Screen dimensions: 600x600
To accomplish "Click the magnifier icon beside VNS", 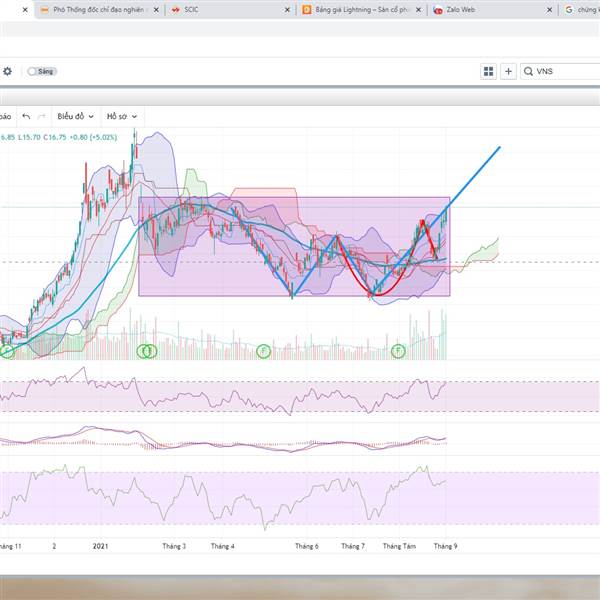I will click(x=528, y=72).
